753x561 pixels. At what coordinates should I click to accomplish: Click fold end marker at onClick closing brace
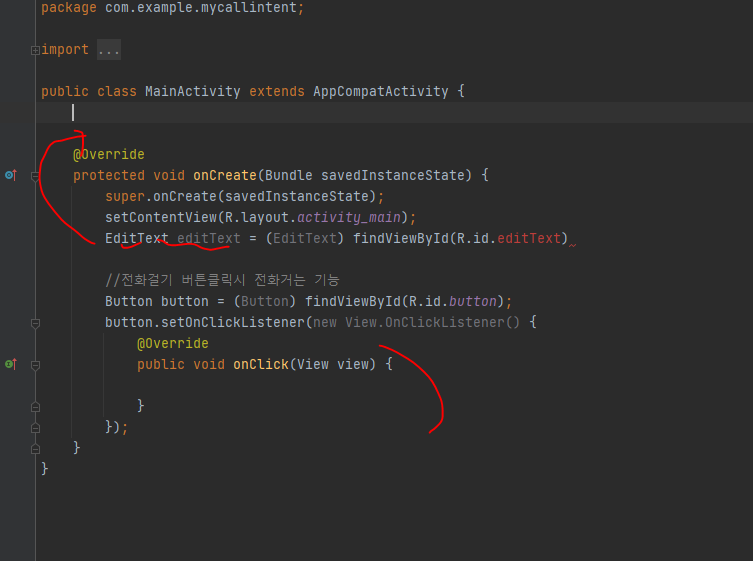(35, 407)
